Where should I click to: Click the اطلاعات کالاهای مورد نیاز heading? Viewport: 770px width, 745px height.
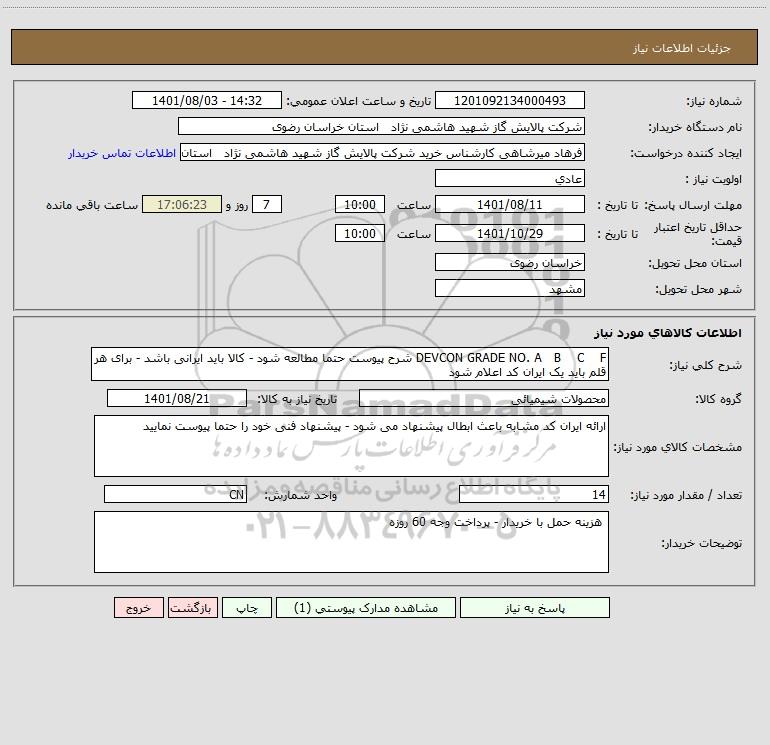(668, 333)
